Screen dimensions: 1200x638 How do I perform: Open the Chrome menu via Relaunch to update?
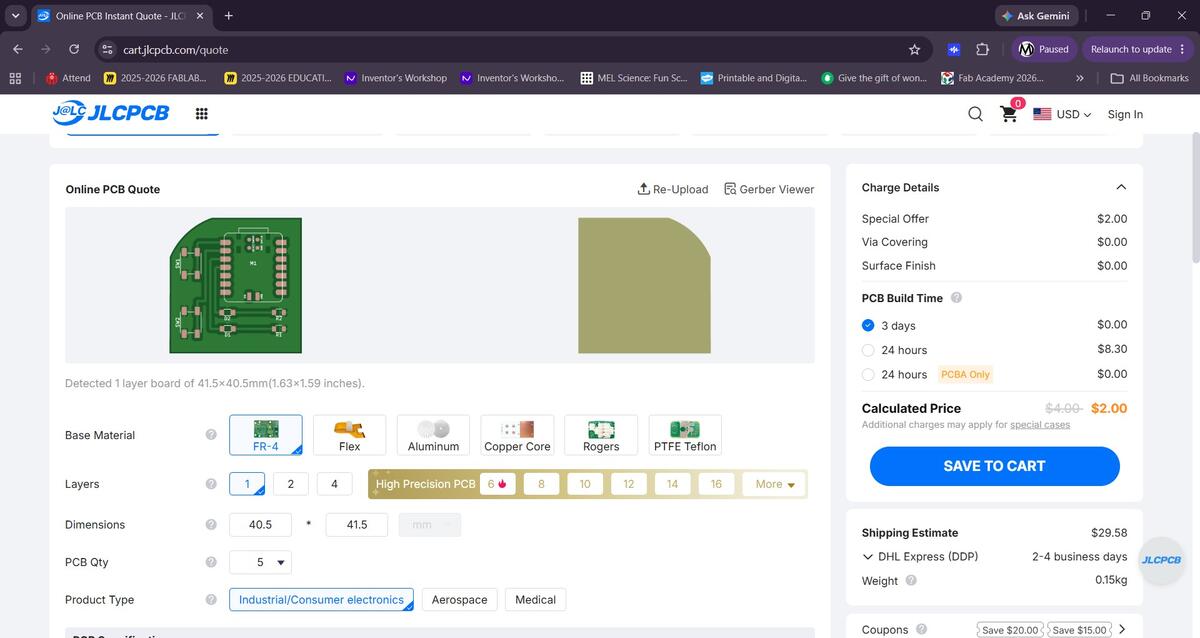coord(1138,49)
